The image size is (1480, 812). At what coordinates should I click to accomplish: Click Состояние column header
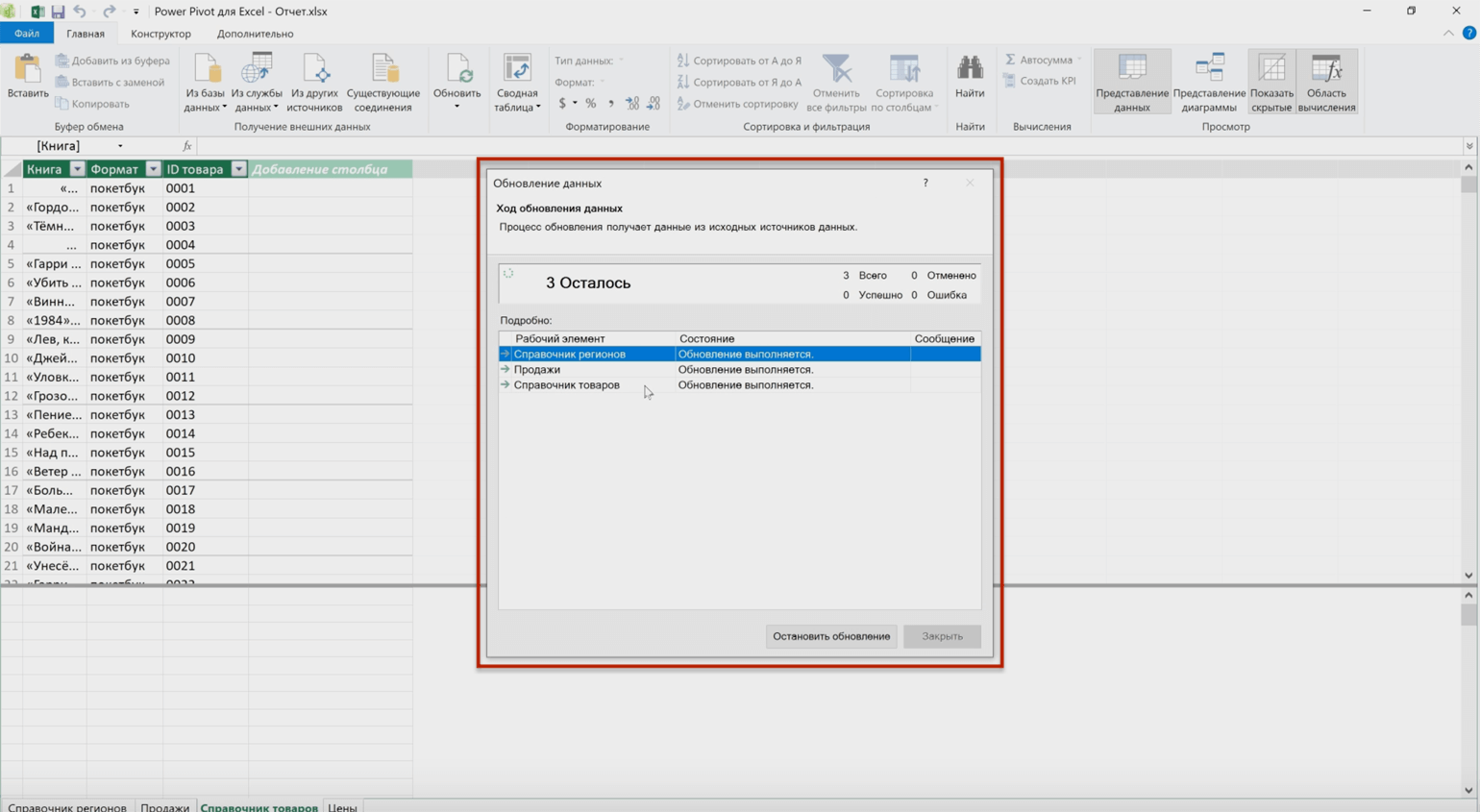[x=793, y=338]
